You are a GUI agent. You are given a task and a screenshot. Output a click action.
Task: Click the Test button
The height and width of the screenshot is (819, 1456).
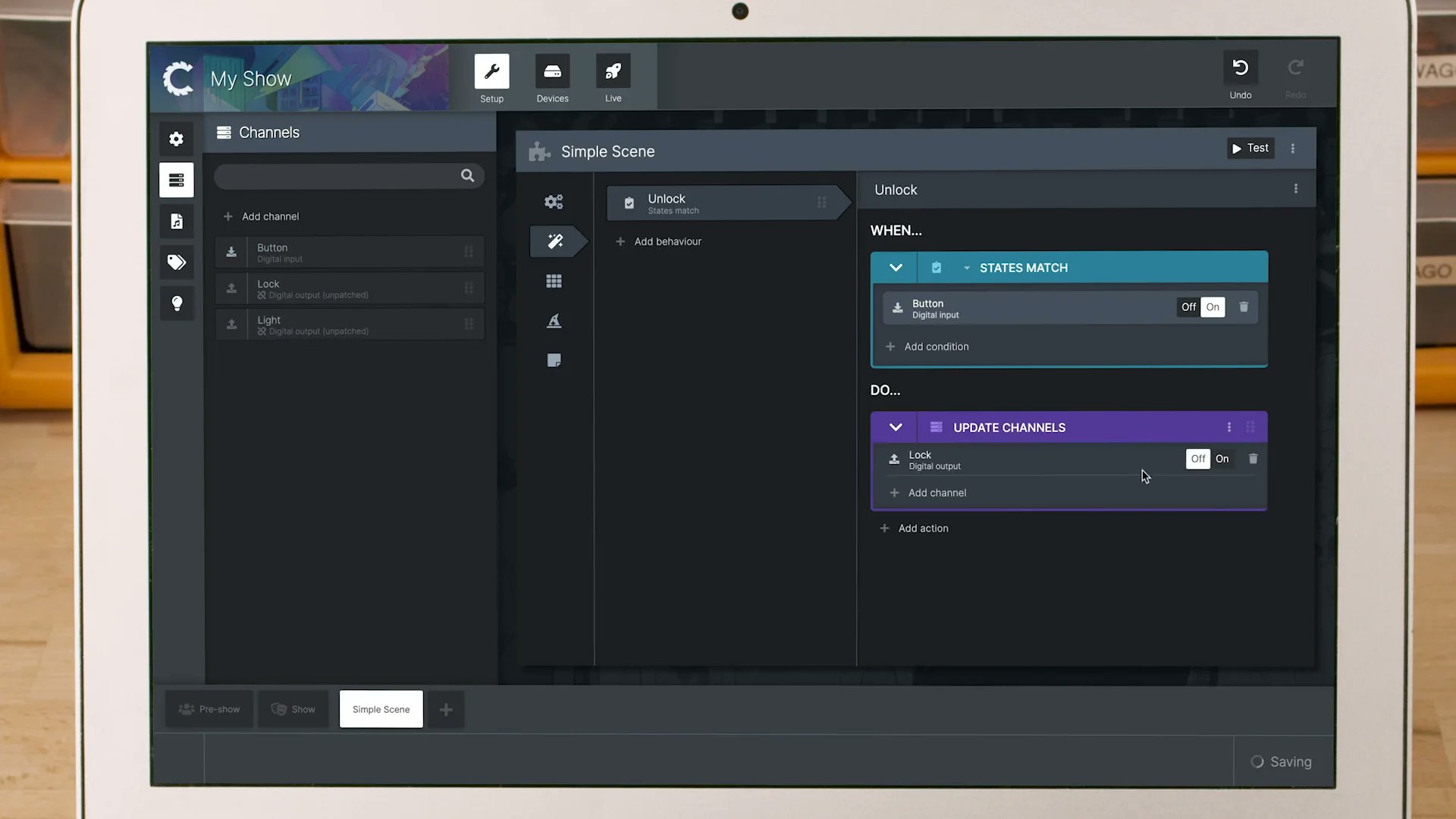(x=1250, y=148)
